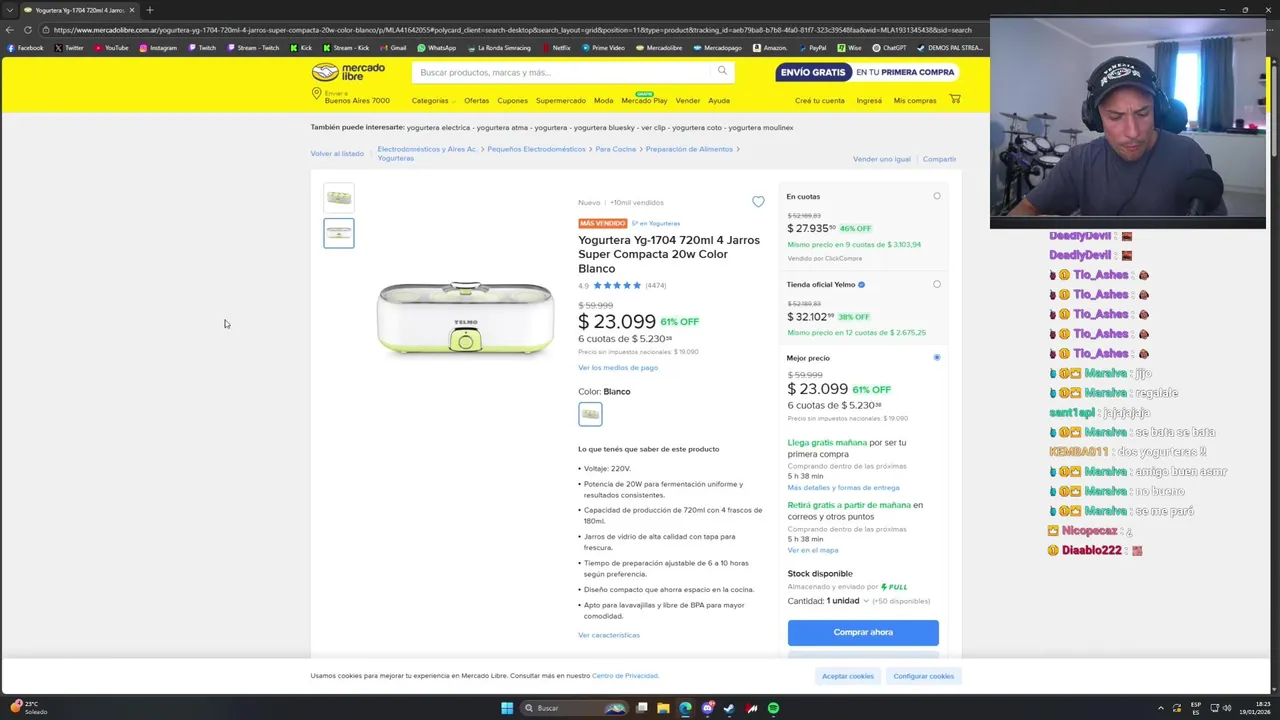Open YouTube bookmark
This screenshot has height=720, width=1280.
[x=110, y=47]
